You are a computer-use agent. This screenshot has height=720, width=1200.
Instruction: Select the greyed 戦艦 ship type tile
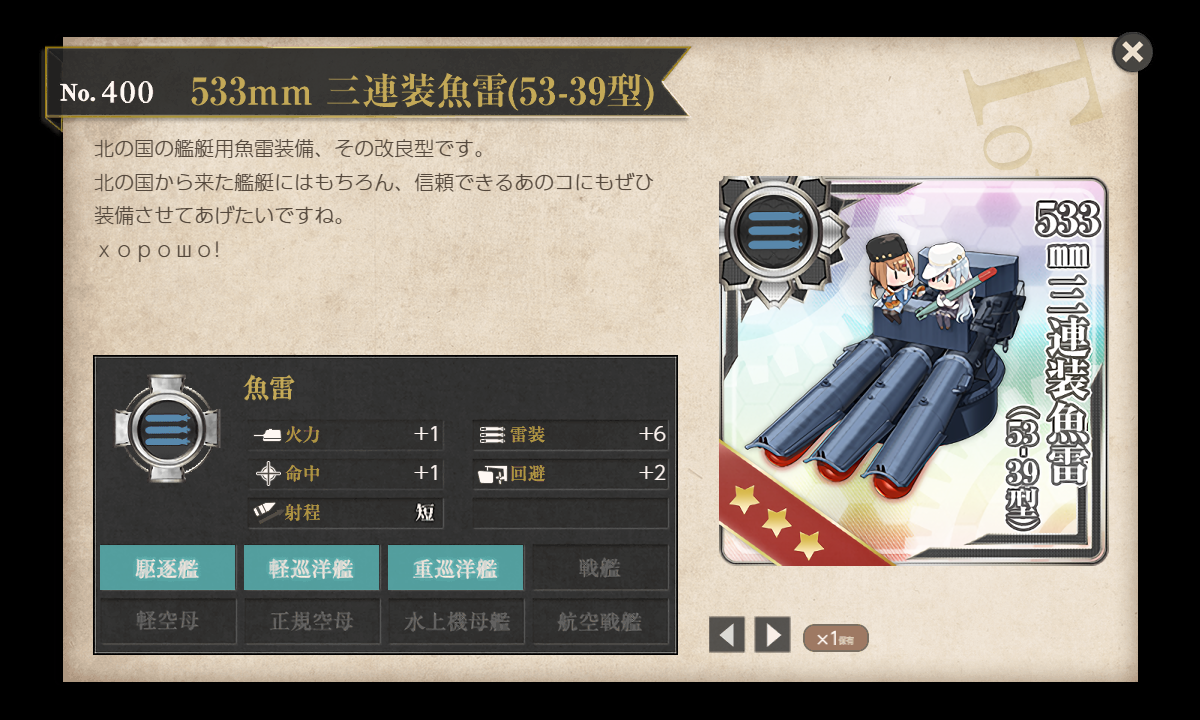pyautogui.click(x=599, y=568)
